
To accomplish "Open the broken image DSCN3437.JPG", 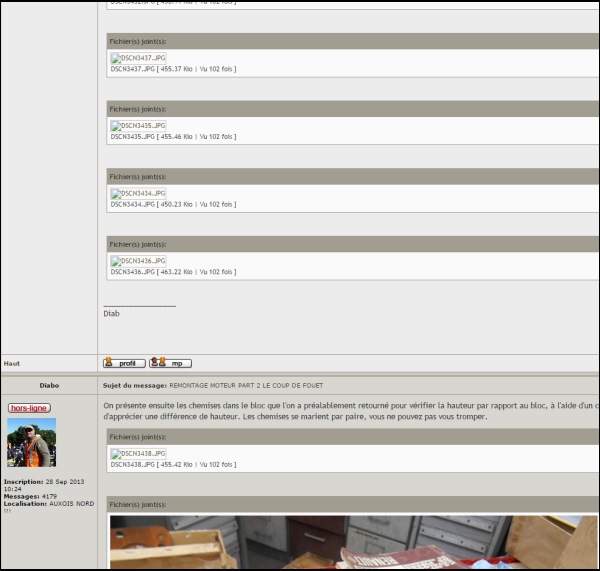I will [x=138, y=58].
